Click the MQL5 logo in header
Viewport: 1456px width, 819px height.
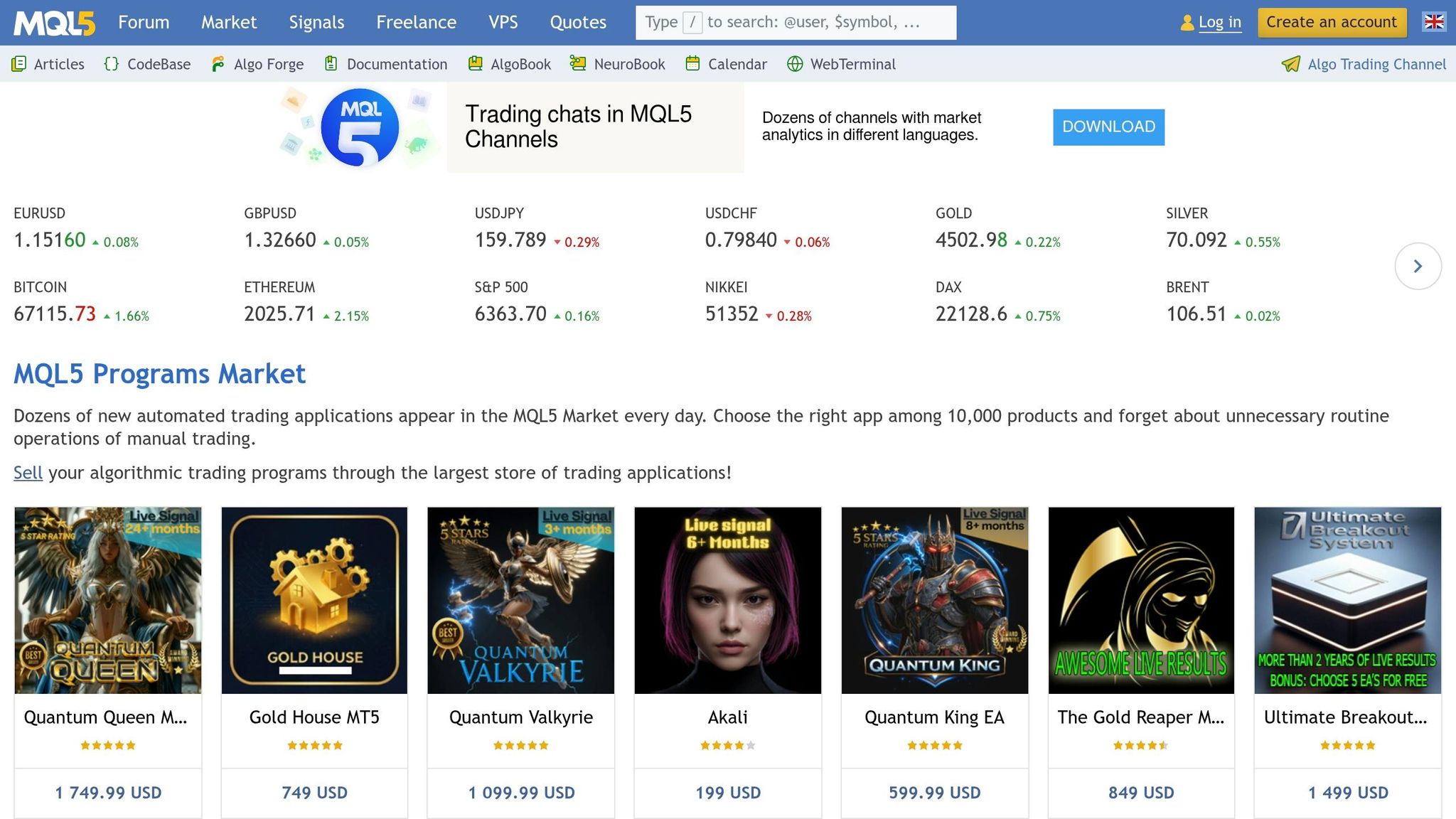(x=54, y=23)
